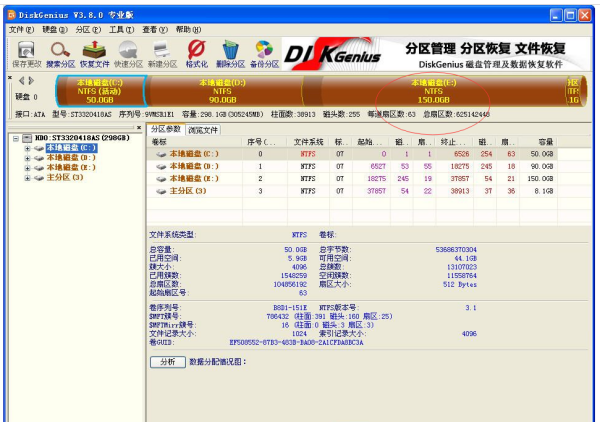Viewport: 600px width, 422px height.
Task: Expand 本地磁盘(C:) node in the tree
Action: coord(27,148)
